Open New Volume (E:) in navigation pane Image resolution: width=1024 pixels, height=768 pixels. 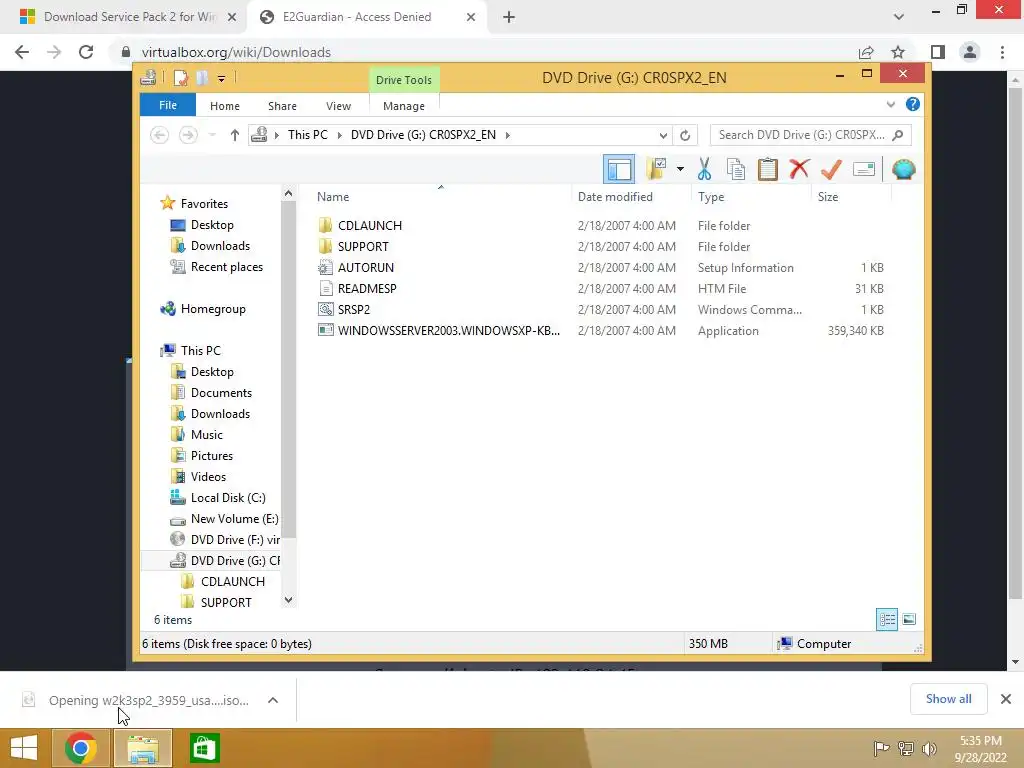tap(234, 519)
